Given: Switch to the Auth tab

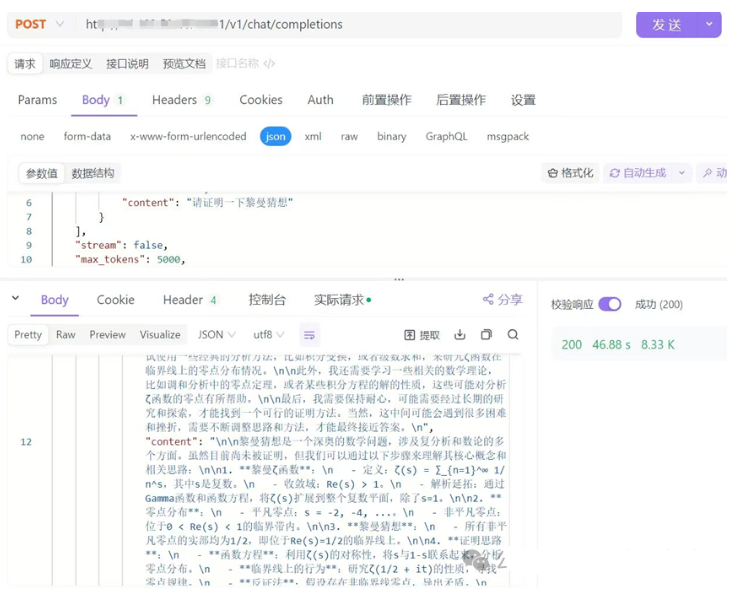Looking at the screenshot, I should (321, 100).
